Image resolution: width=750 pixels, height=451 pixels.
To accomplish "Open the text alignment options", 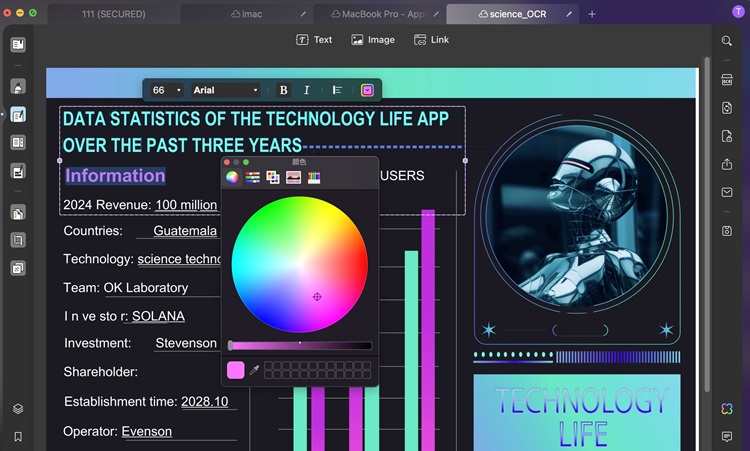I will click(x=337, y=90).
